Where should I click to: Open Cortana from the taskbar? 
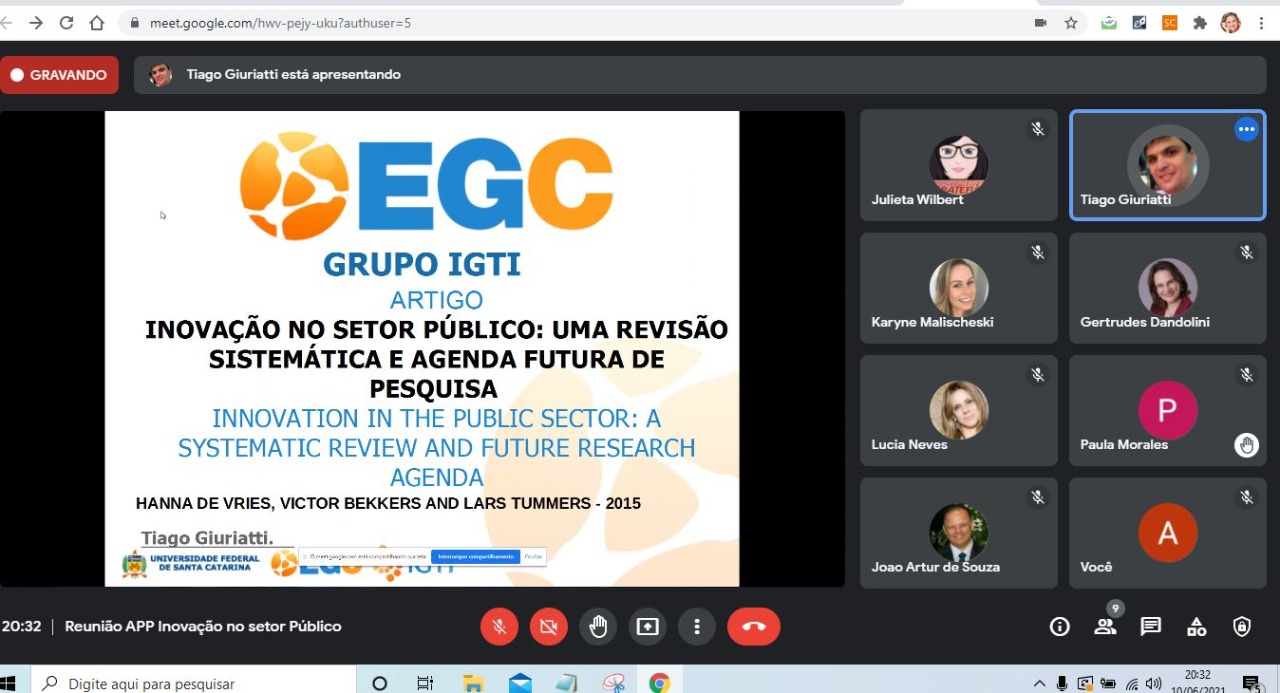coord(379,684)
